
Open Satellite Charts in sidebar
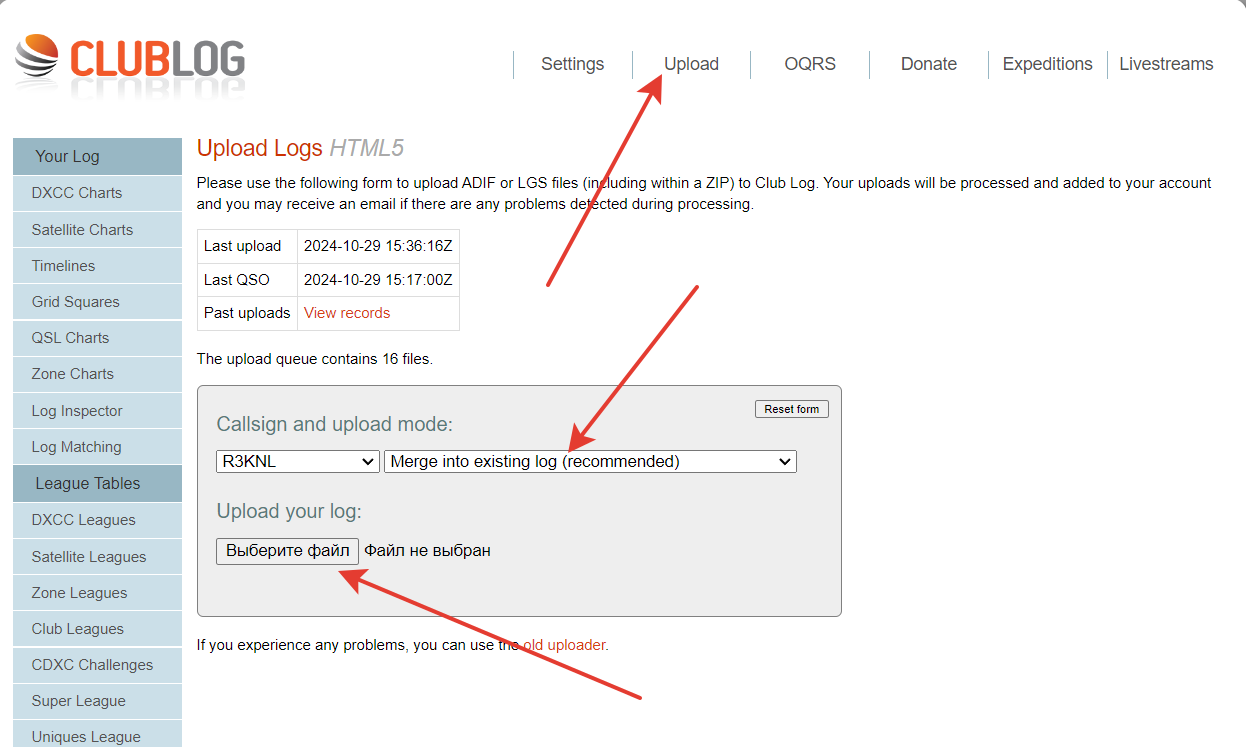[x=97, y=230]
